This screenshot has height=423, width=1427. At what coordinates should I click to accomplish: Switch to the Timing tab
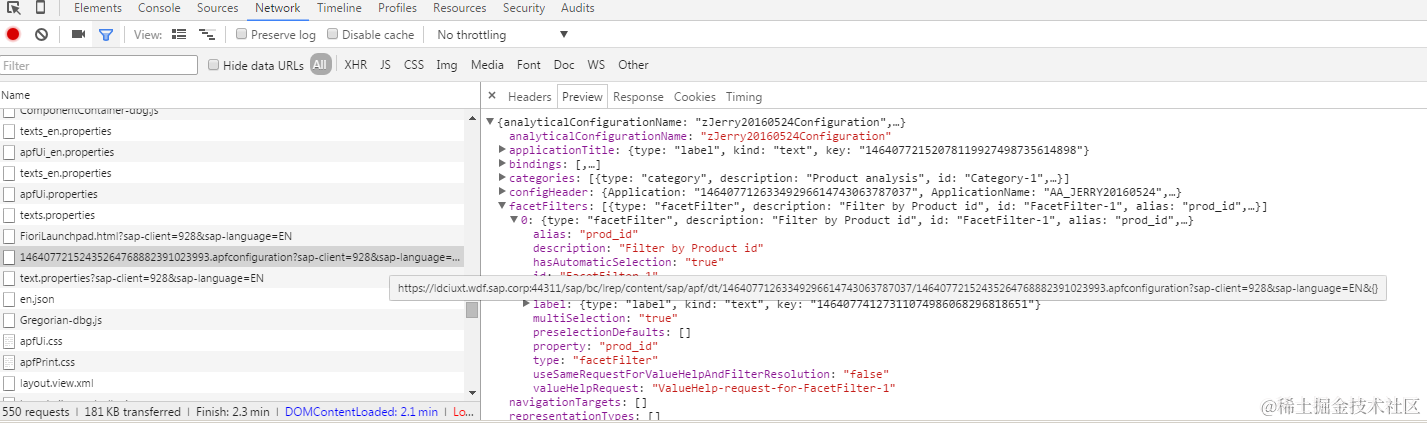click(744, 97)
